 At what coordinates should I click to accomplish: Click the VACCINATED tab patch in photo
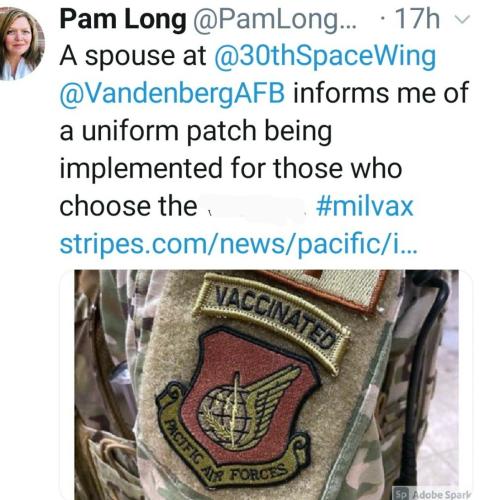coord(272,322)
